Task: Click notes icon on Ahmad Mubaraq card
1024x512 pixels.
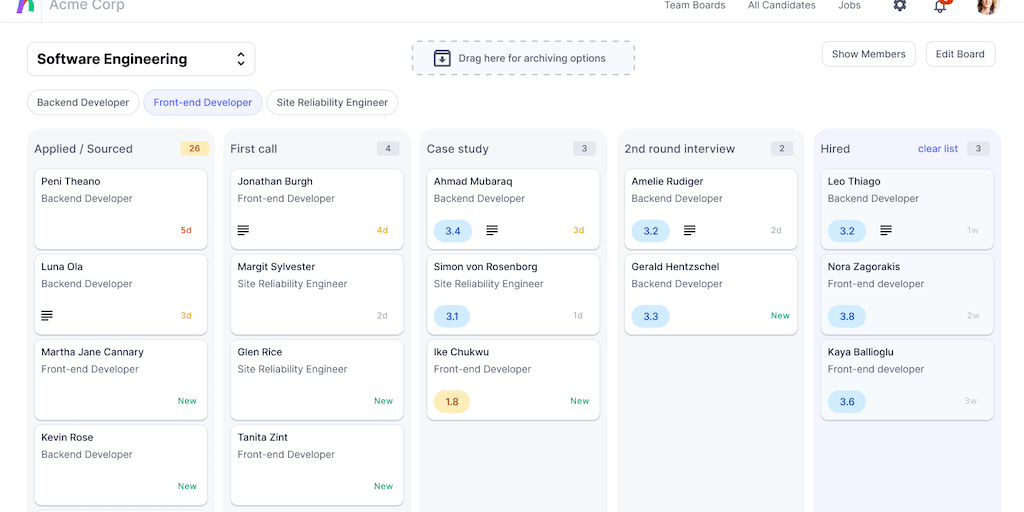Action: pyautogui.click(x=492, y=231)
